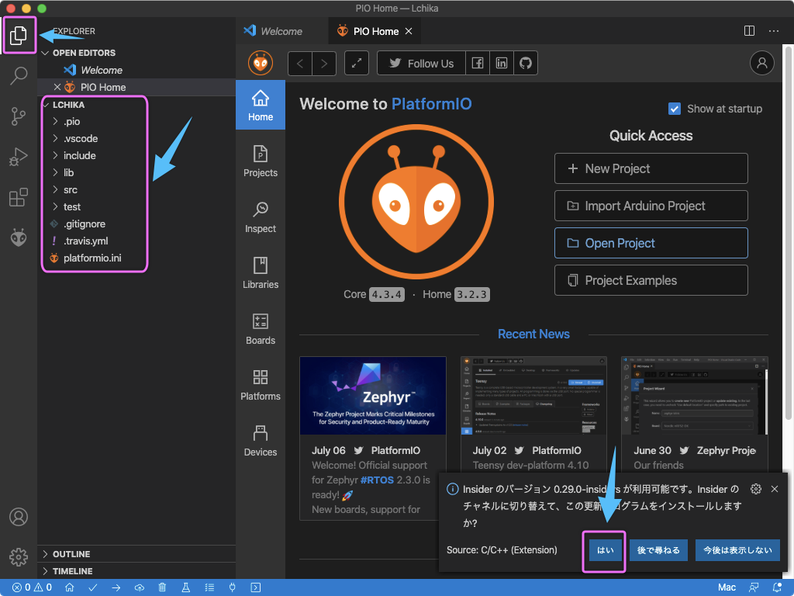The height and width of the screenshot is (596, 794).
Task: Click the はい button in notification
Action: (x=605, y=550)
